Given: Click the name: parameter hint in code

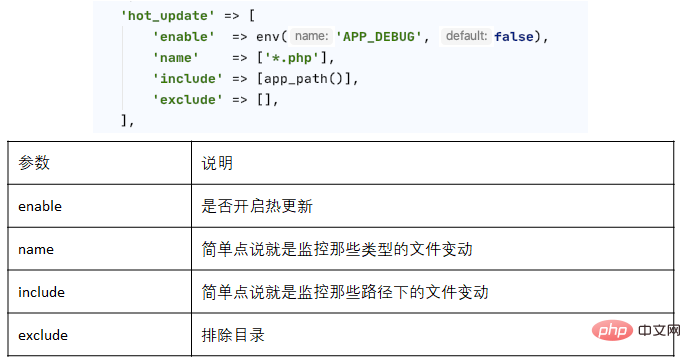Looking at the screenshot, I should (x=312, y=36).
